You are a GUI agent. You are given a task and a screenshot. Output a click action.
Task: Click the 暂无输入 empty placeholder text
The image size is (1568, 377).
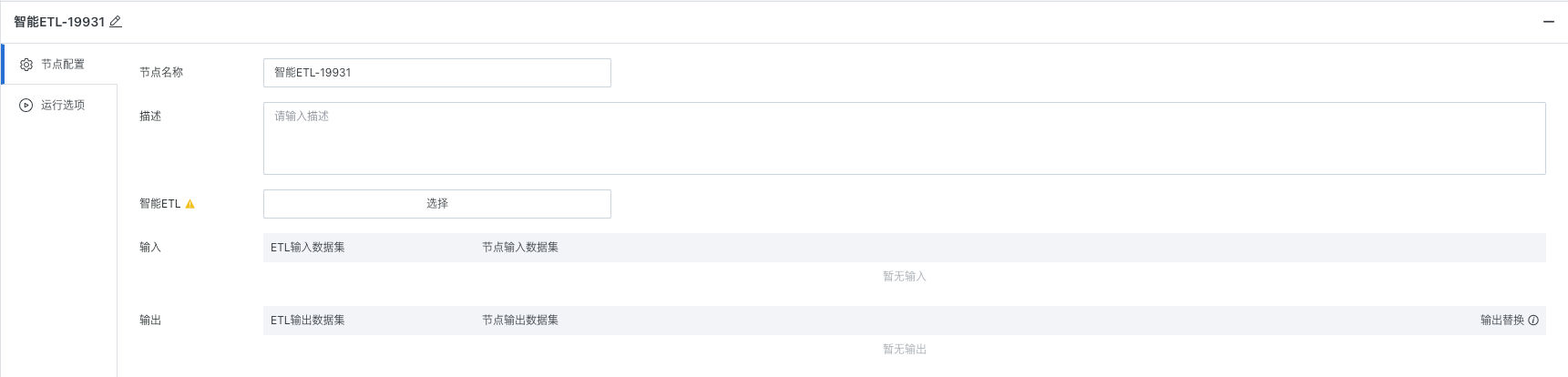(905, 277)
